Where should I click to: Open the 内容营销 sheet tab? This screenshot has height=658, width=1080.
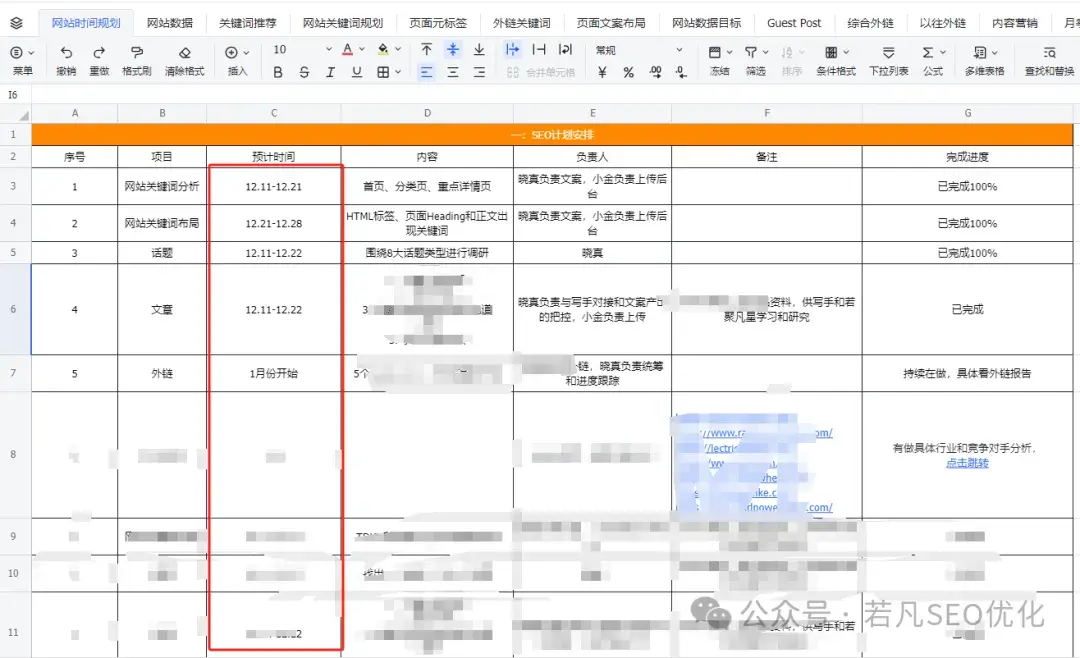click(1014, 23)
